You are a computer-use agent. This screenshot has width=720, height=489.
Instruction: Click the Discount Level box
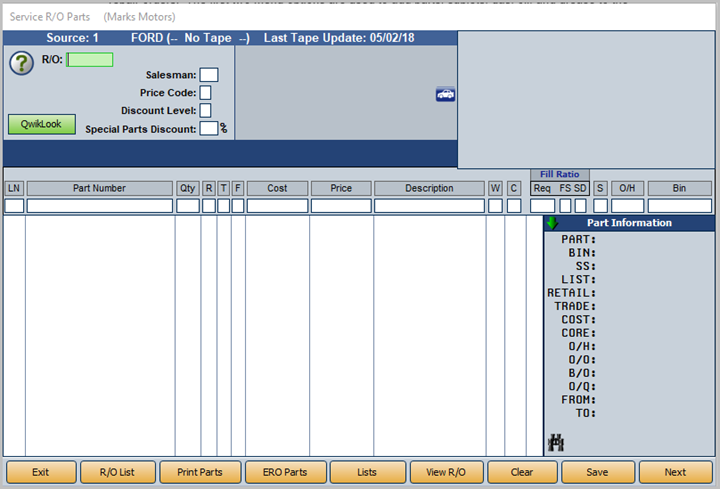(x=205, y=110)
